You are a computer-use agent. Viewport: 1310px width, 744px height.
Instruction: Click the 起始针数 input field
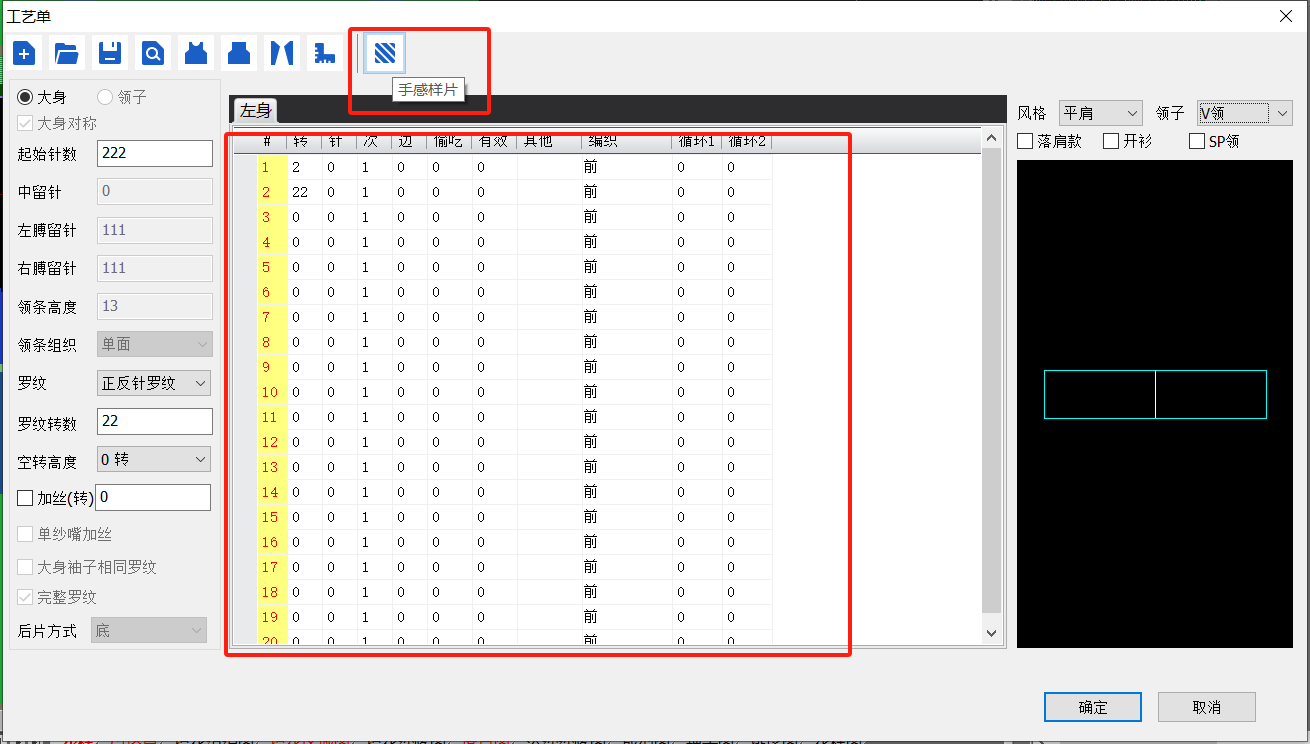pos(155,153)
